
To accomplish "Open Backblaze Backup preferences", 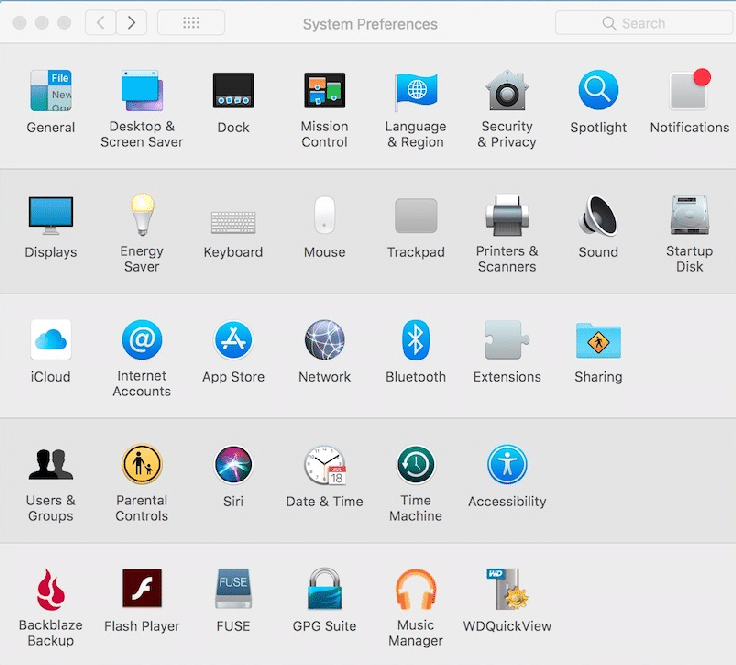I will click(x=50, y=590).
